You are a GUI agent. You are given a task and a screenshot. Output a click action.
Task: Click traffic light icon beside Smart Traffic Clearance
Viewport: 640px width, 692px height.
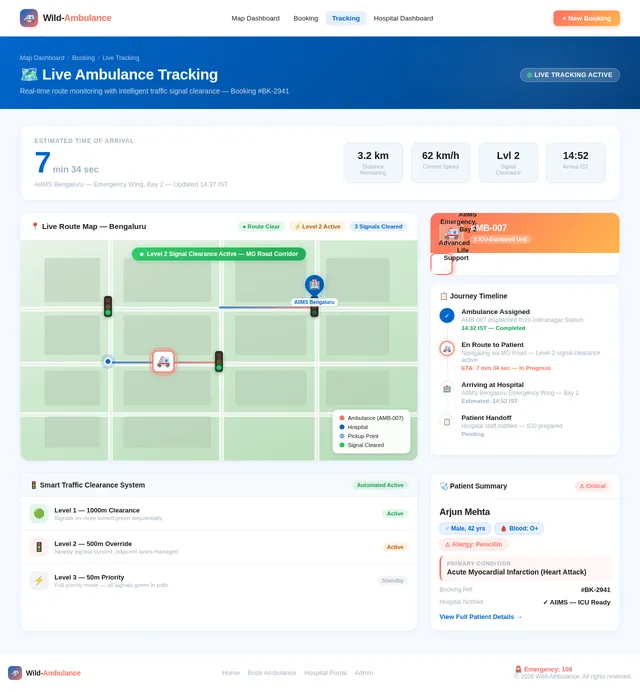click(34, 485)
